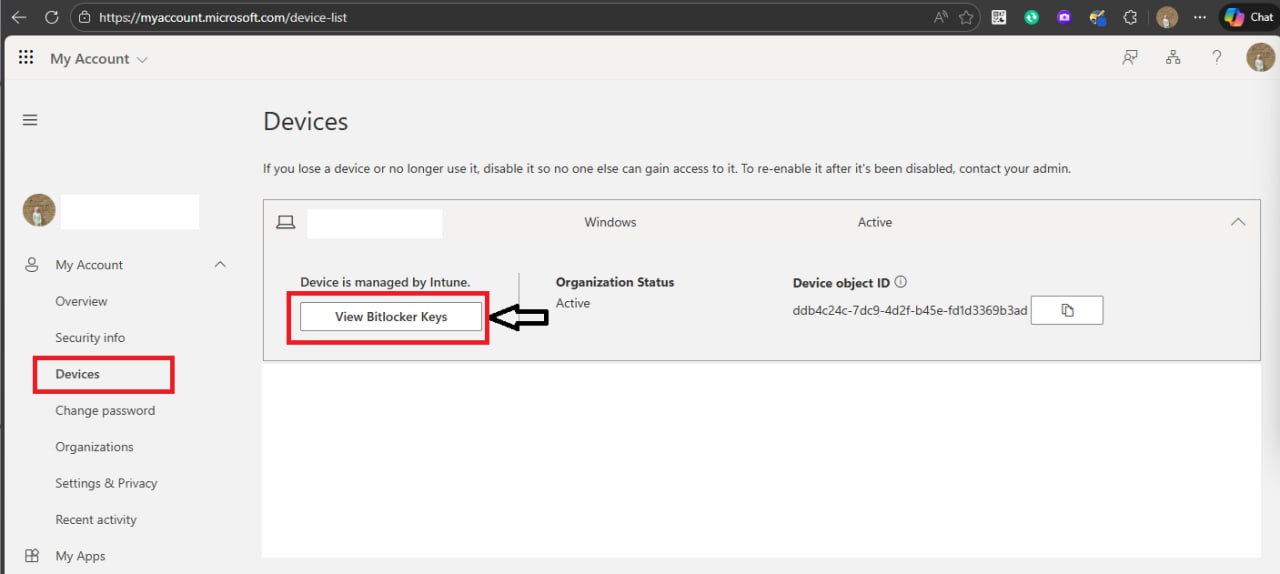This screenshot has width=1280, height=574.
Task: Select Recent activity in the sidebar
Action: coord(96,520)
